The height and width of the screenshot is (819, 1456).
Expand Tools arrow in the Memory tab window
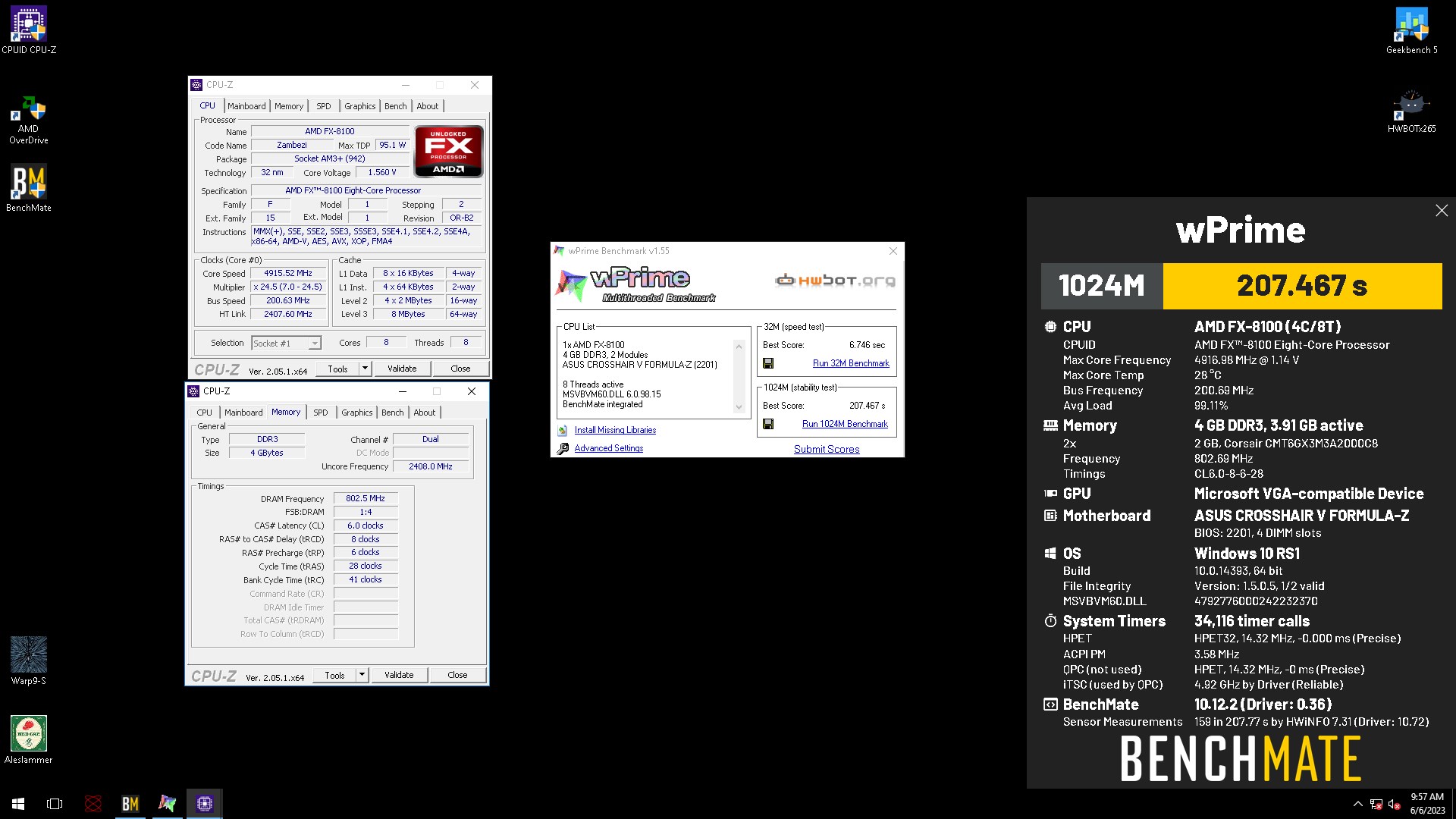coord(362,675)
